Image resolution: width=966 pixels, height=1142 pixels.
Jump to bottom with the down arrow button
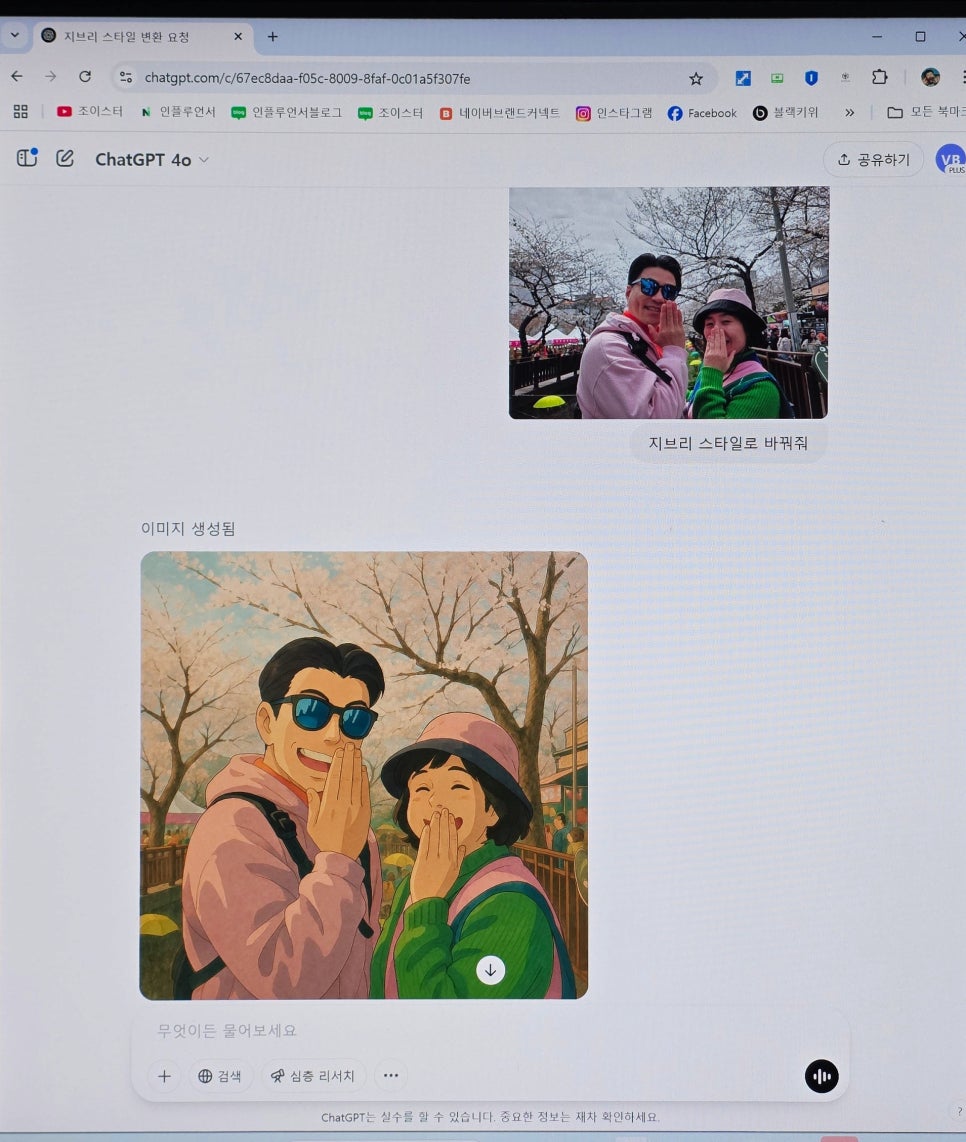[x=490, y=970]
